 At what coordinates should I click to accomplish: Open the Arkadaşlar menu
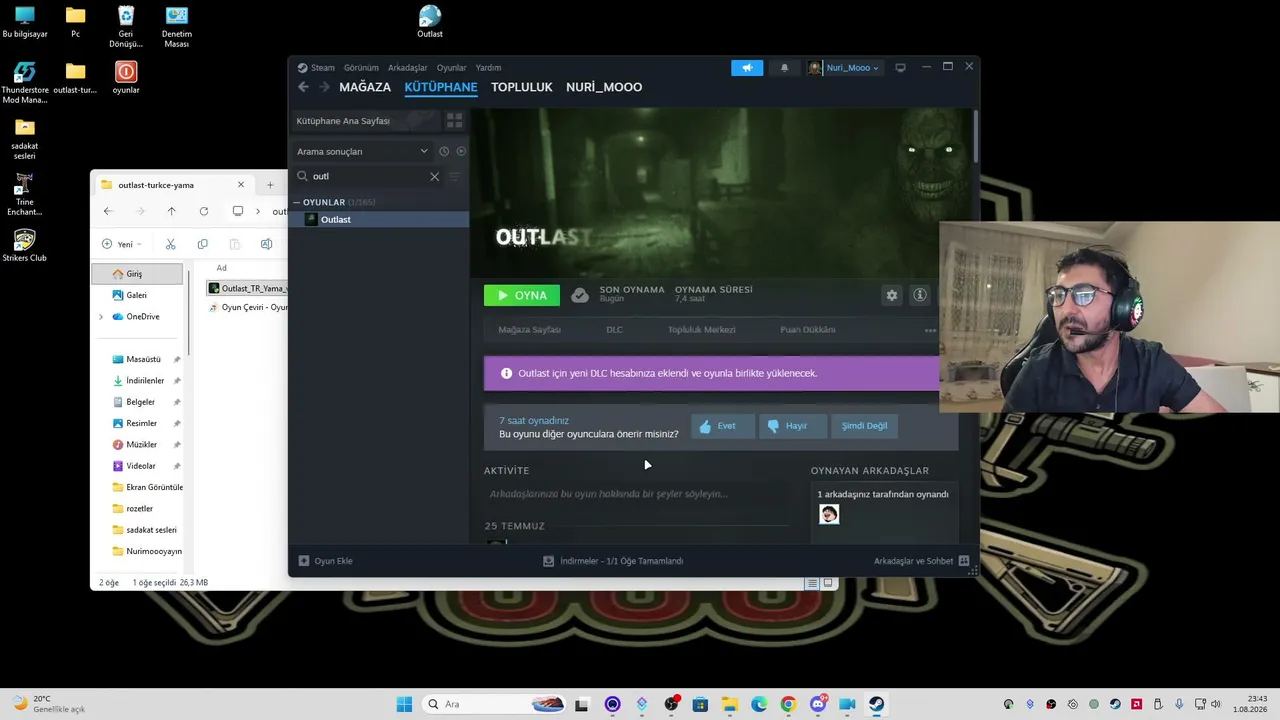408,68
